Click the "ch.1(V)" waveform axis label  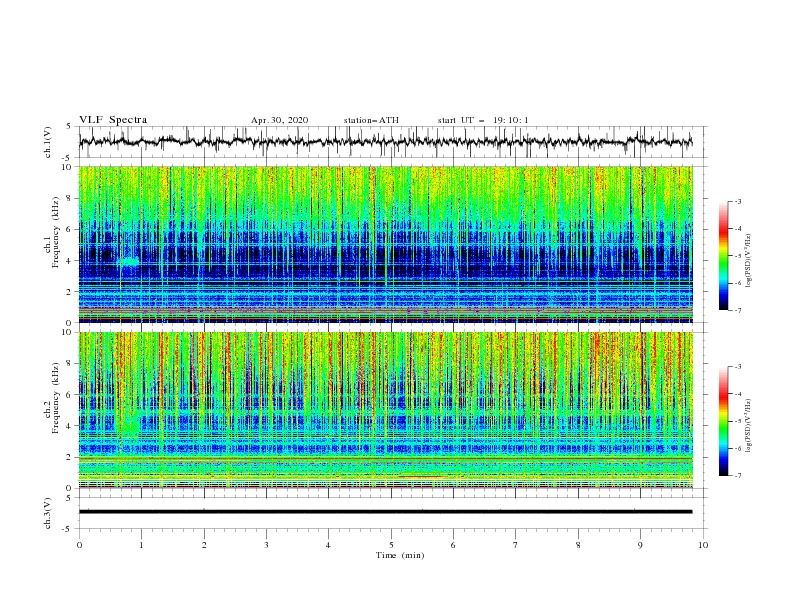(48, 142)
